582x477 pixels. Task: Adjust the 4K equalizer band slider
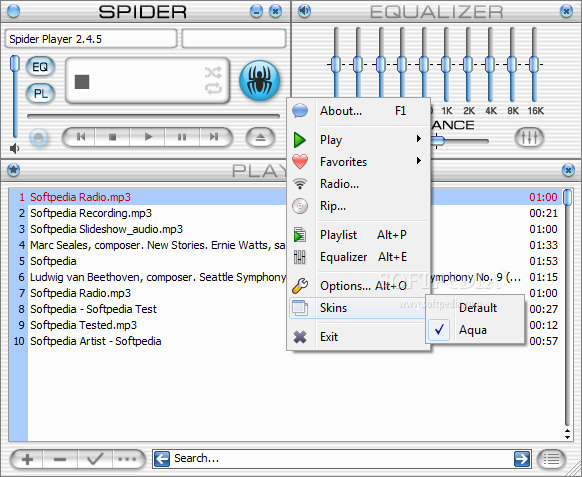tap(490, 65)
